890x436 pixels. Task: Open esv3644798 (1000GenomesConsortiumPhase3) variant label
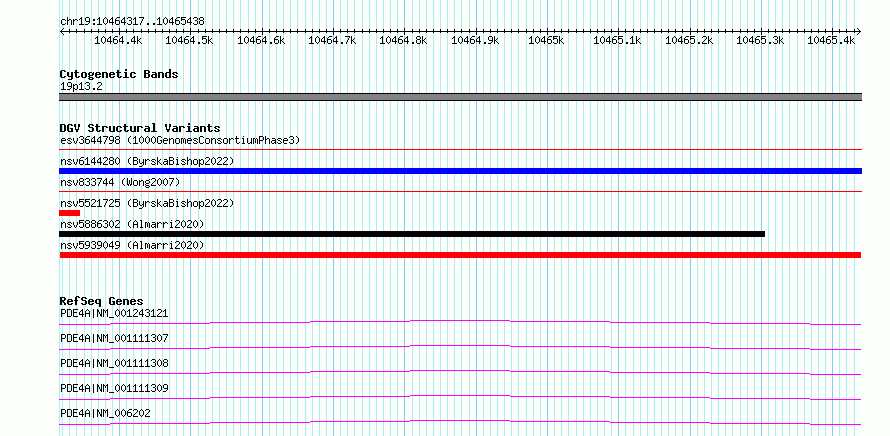180,140
